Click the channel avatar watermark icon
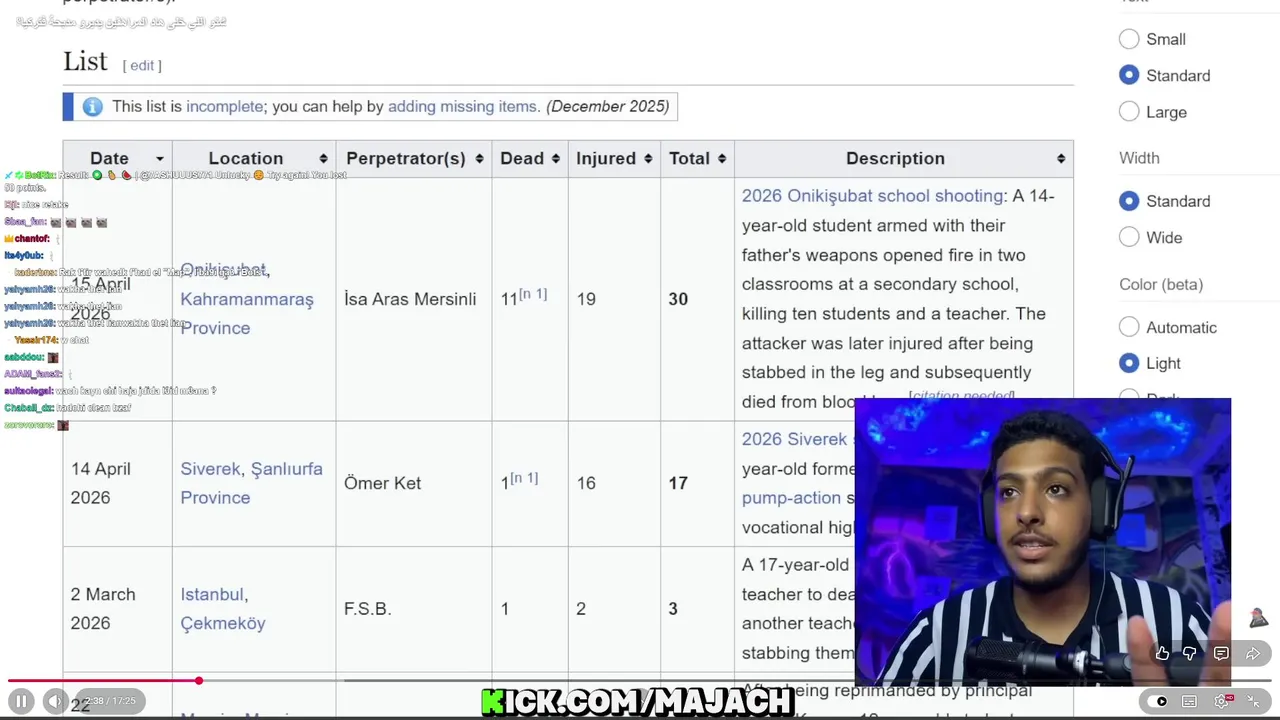The width and height of the screenshot is (1280, 720). point(1258,617)
